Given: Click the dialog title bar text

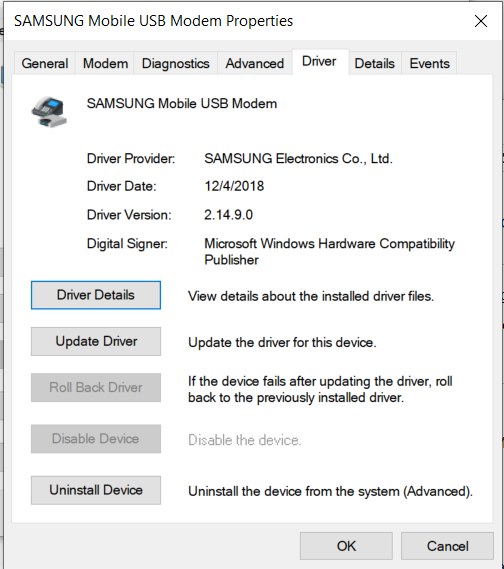Looking at the screenshot, I should click(x=153, y=21).
